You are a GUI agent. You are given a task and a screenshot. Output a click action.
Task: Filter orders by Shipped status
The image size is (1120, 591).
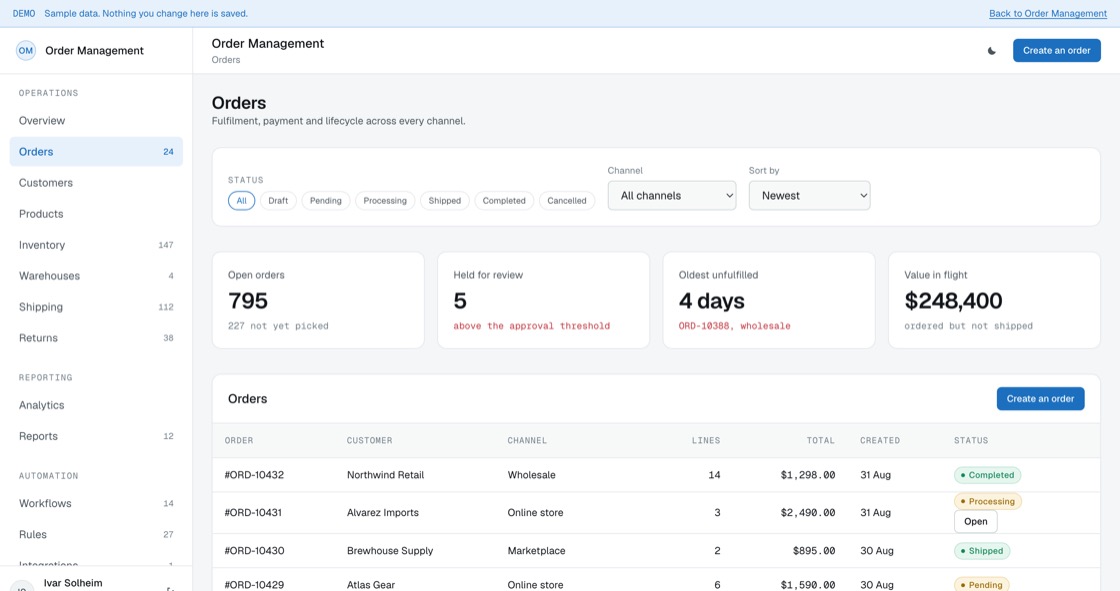pyautogui.click(x=444, y=201)
